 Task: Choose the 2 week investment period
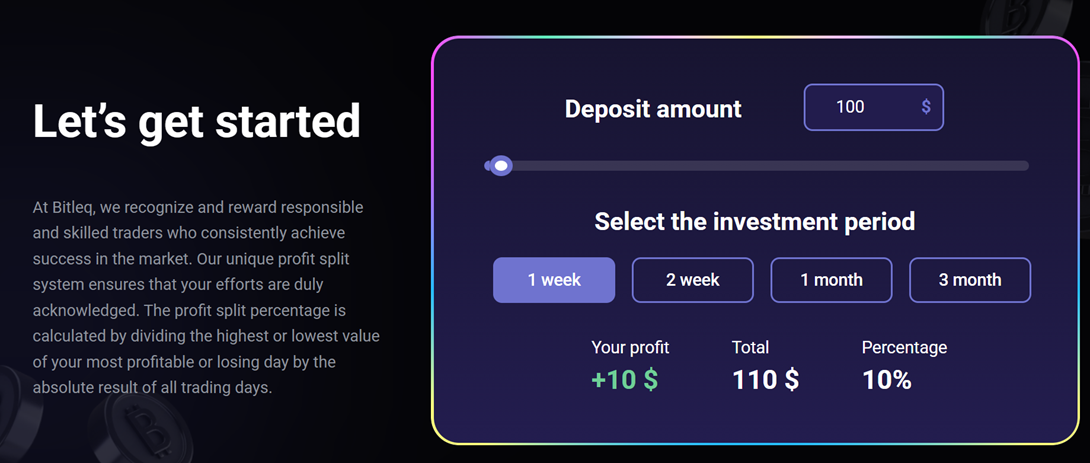pyautogui.click(x=692, y=280)
